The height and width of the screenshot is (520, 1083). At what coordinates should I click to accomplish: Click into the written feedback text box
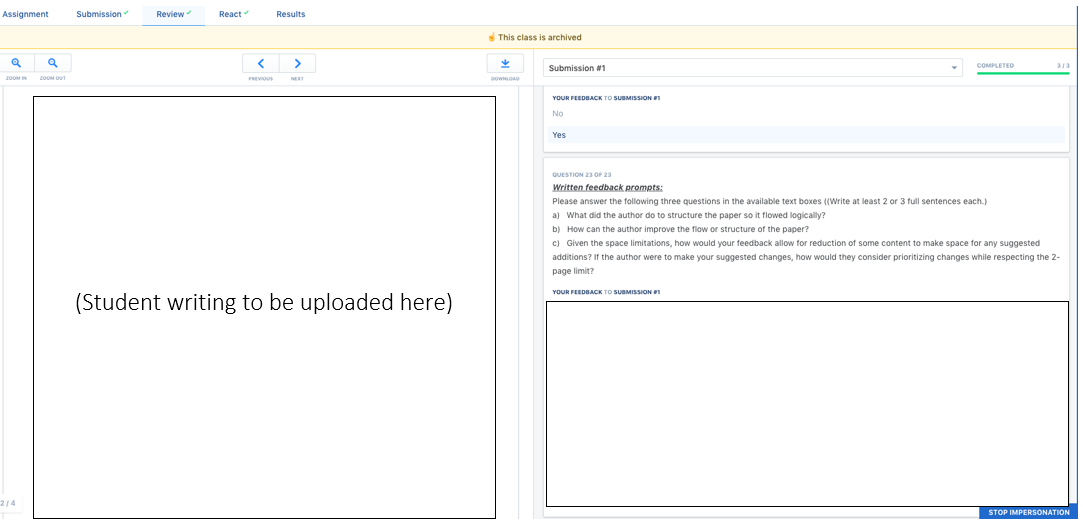[806, 403]
